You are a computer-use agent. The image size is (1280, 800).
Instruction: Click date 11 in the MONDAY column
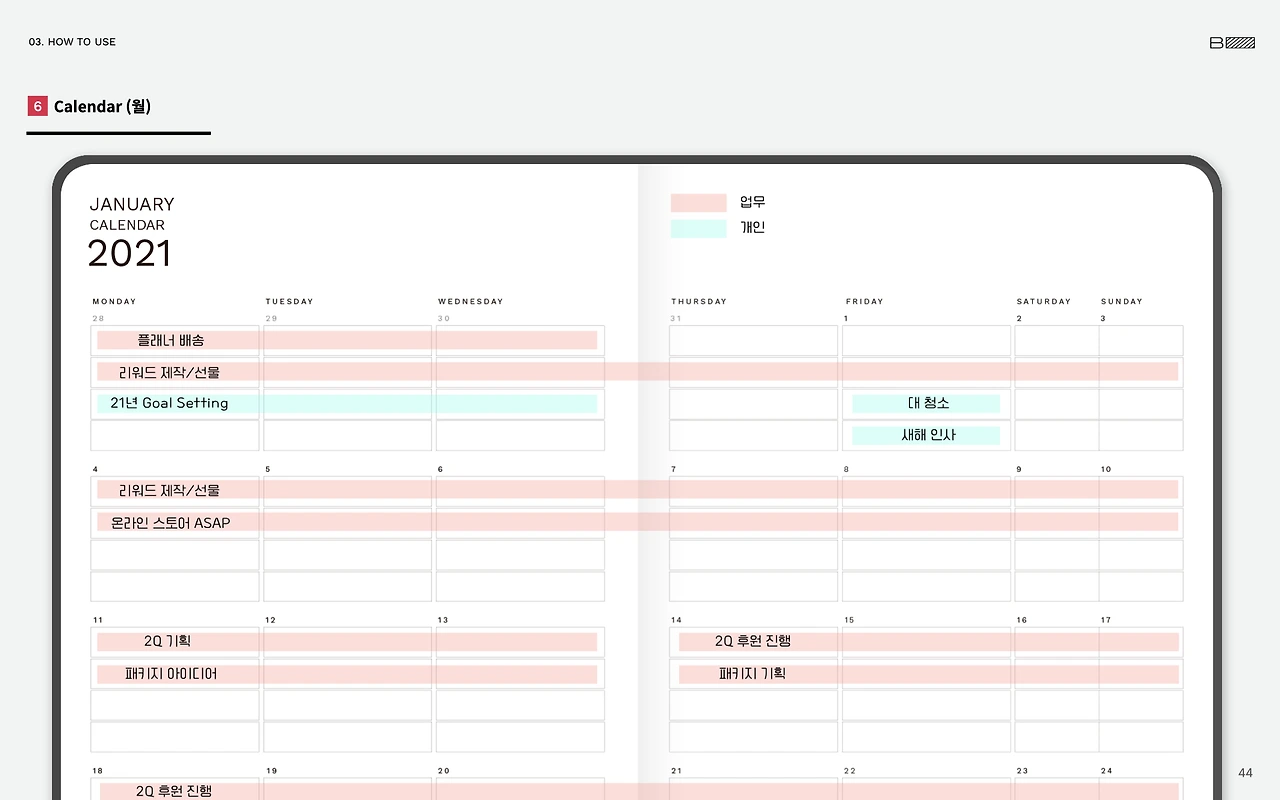98,620
